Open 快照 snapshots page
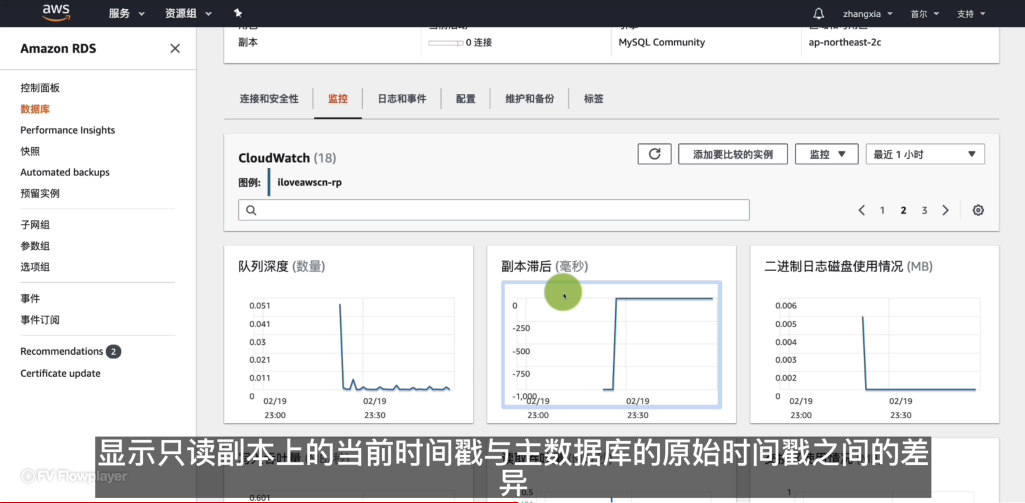This screenshot has height=503, width=1025. coord(30,151)
